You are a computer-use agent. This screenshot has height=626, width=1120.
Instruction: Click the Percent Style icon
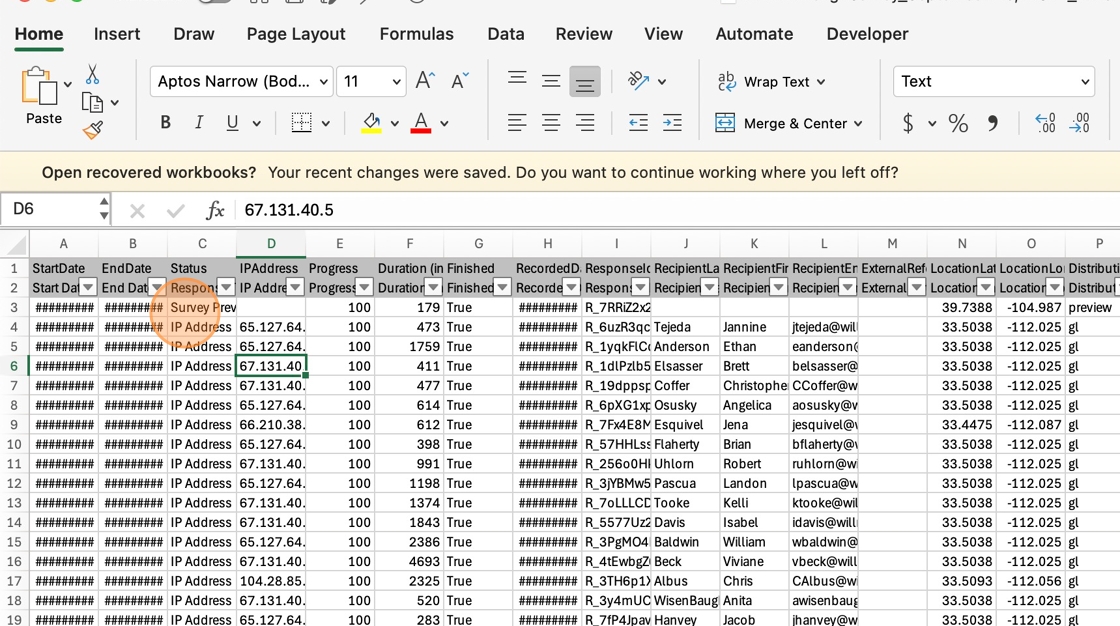click(x=958, y=123)
